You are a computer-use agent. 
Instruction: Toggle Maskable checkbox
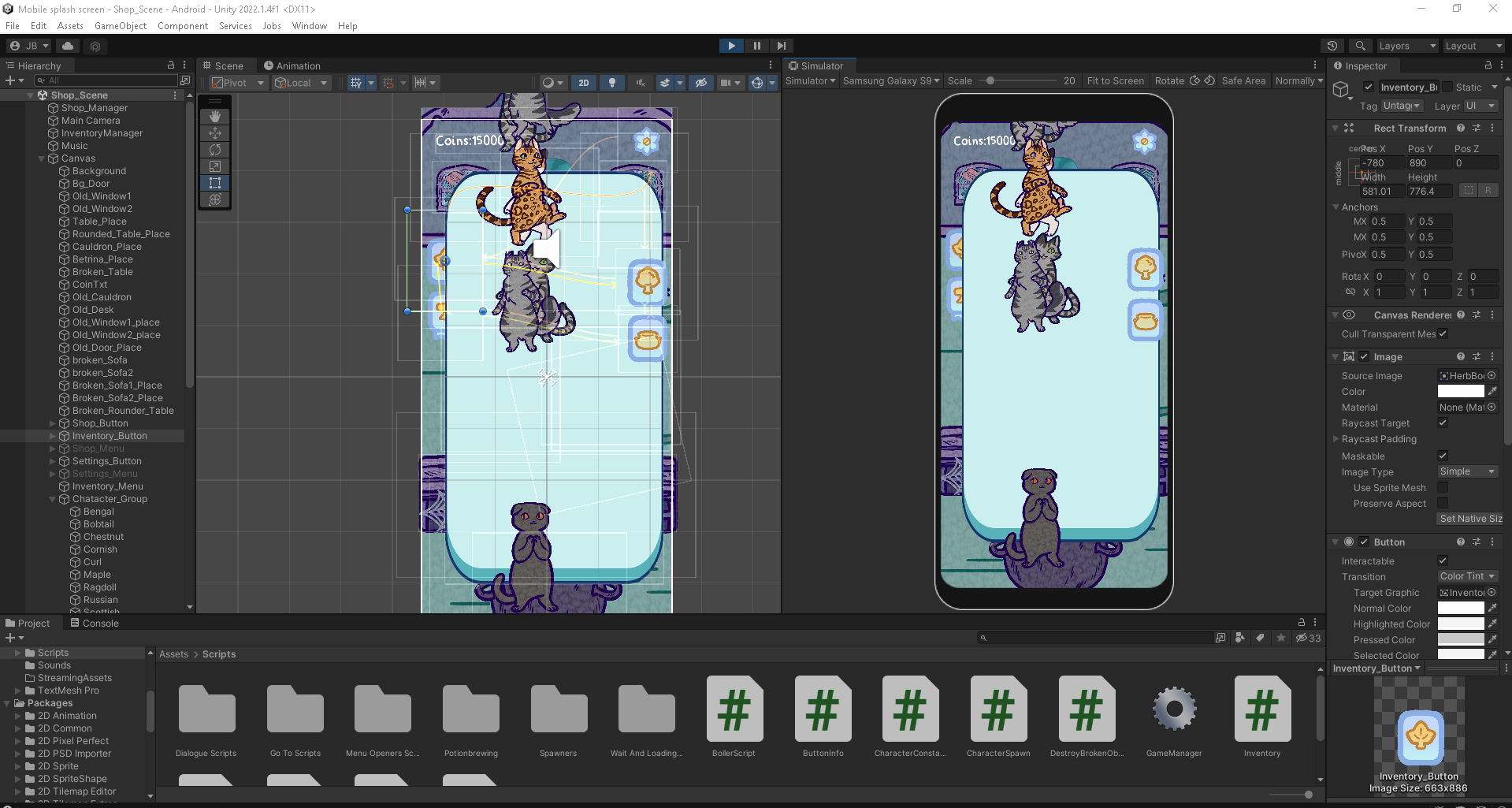pos(1443,456)
